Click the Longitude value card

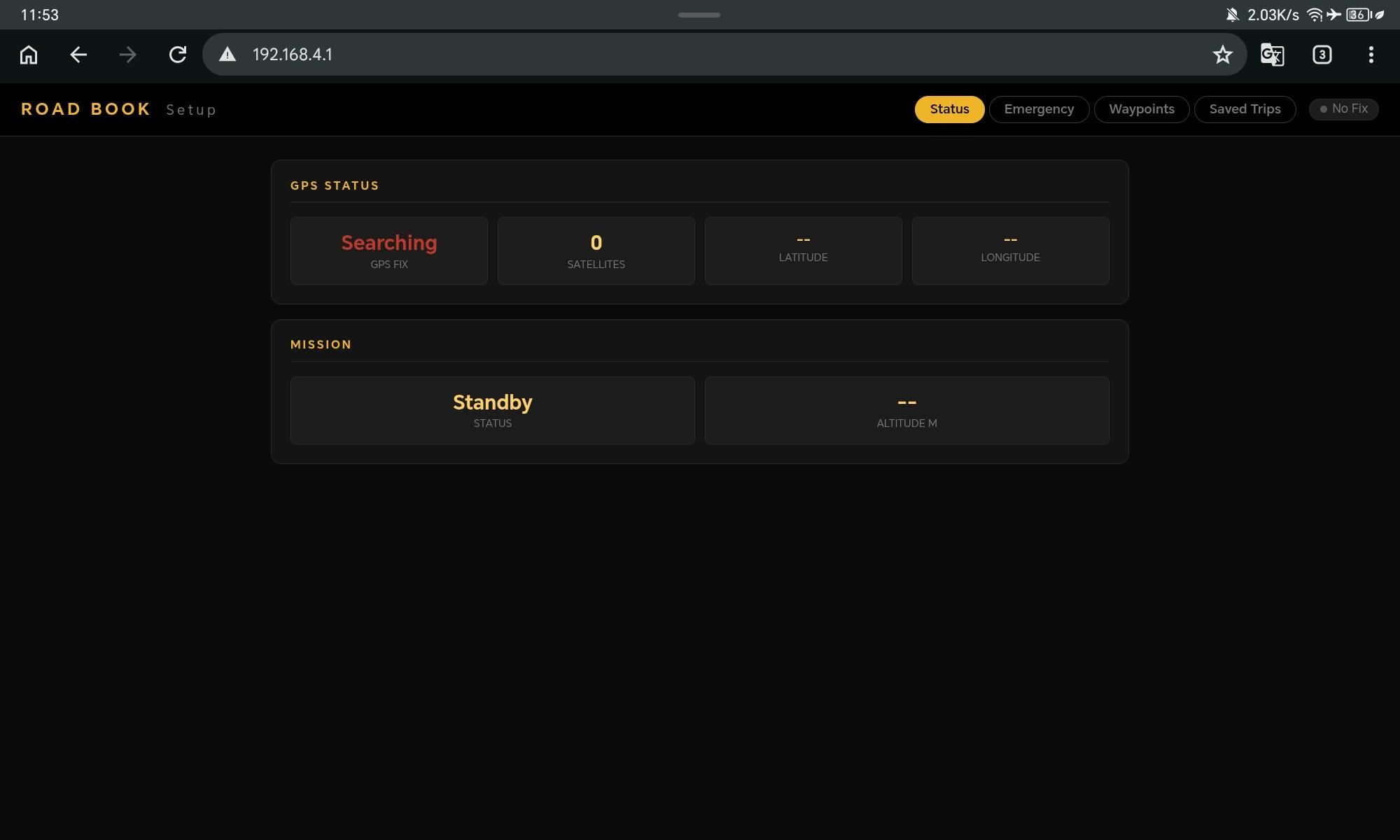[1011, 251]
